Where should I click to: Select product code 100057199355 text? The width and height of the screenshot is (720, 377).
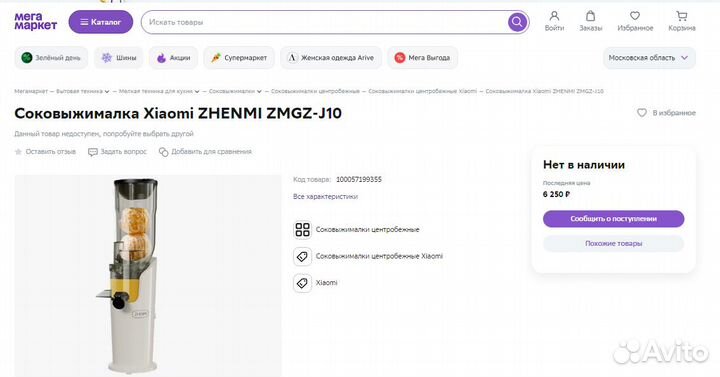point(359,180)
